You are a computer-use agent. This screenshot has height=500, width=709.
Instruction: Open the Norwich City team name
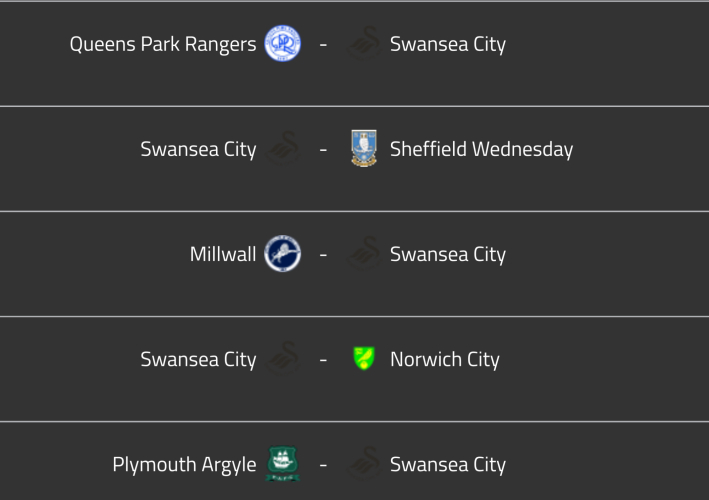444,359
